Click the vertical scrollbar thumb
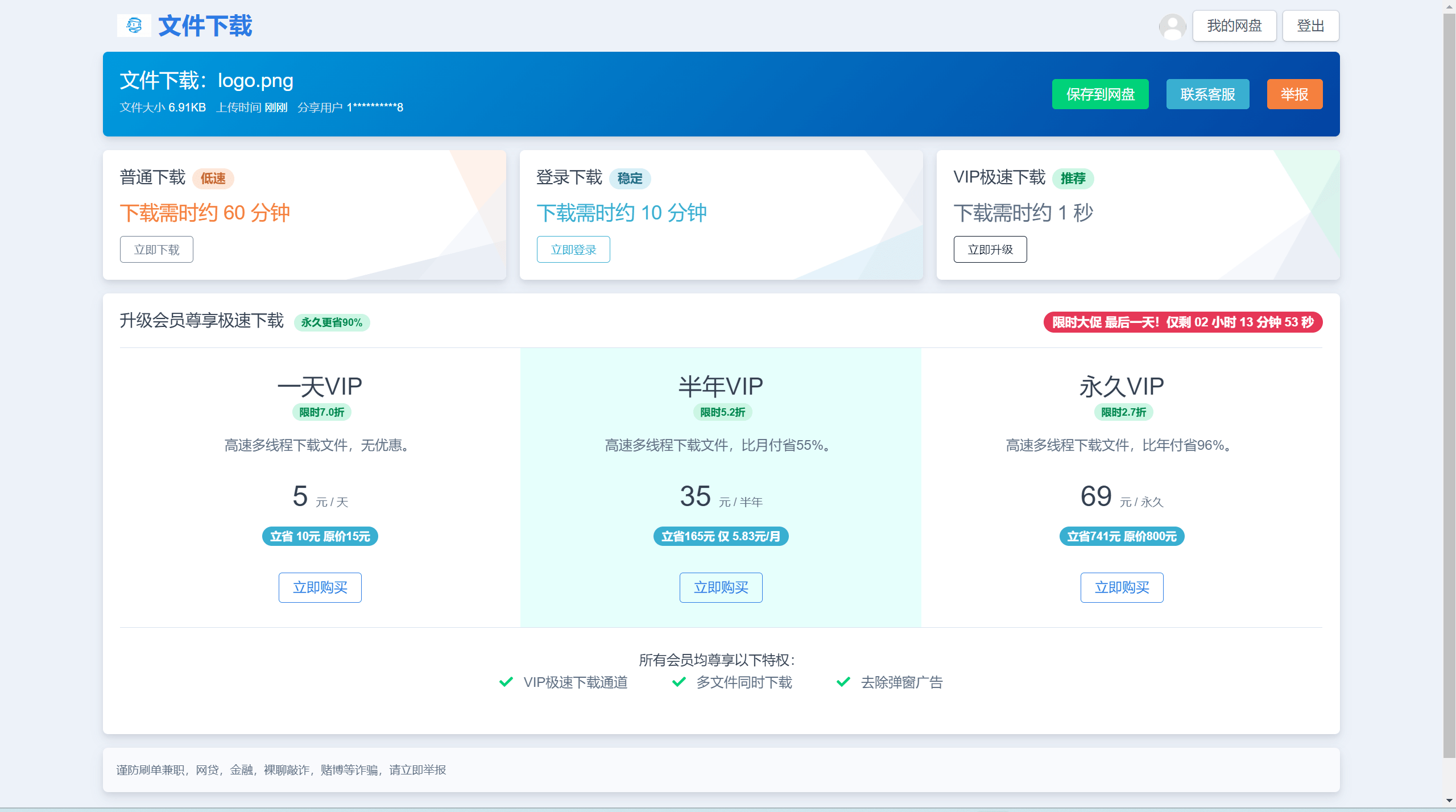This screenshot has height=812, width=1456. tap(1449, 387)
